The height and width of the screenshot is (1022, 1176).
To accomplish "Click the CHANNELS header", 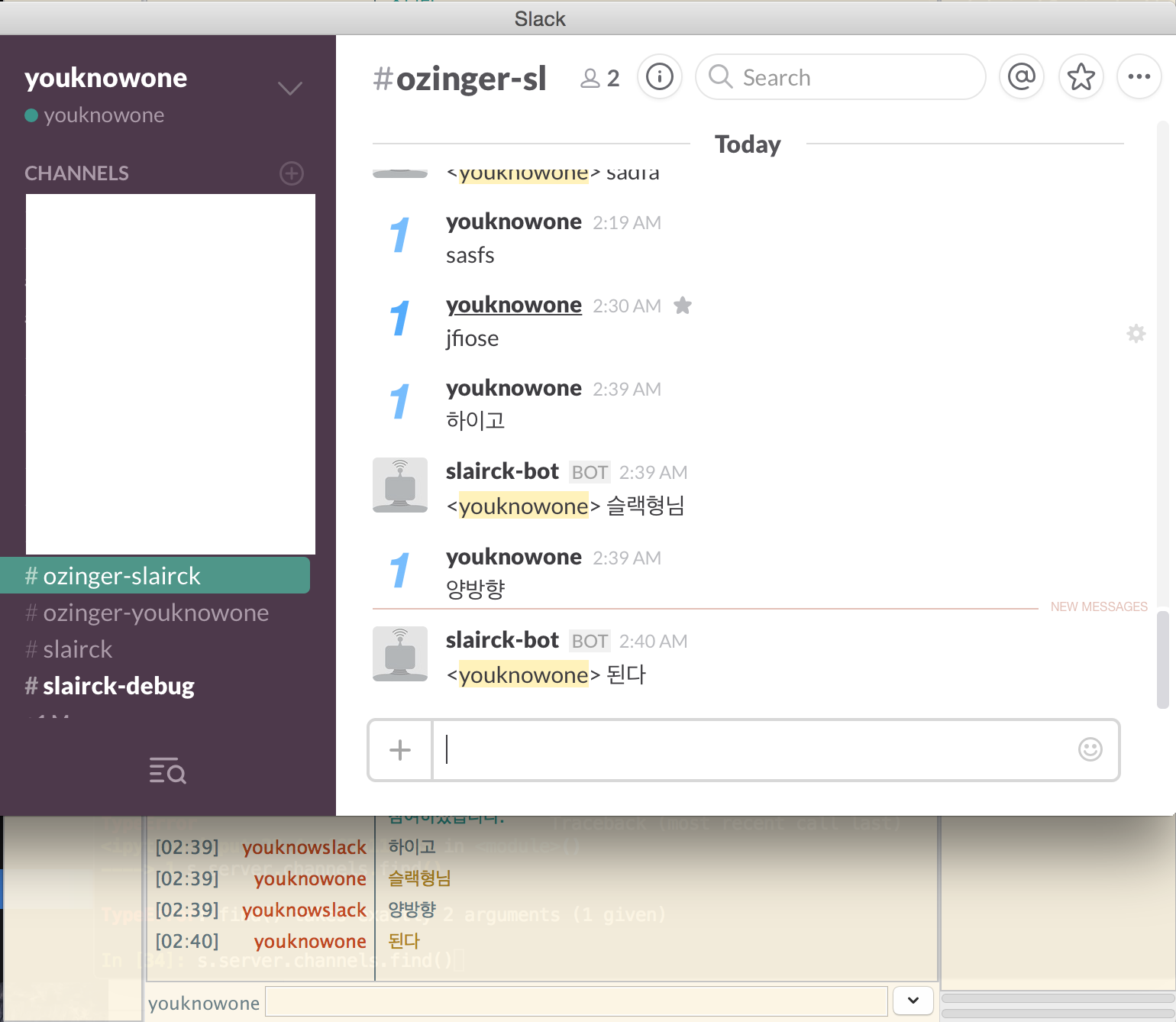I will point(76,173).
